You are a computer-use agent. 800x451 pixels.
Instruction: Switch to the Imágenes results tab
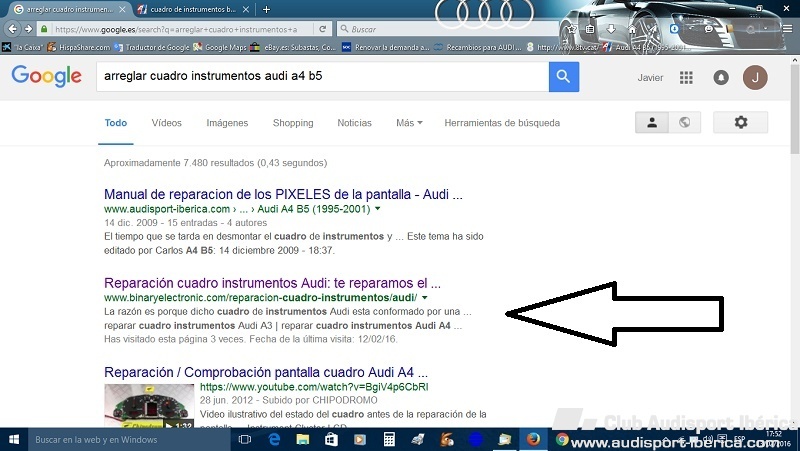[227, 123]
